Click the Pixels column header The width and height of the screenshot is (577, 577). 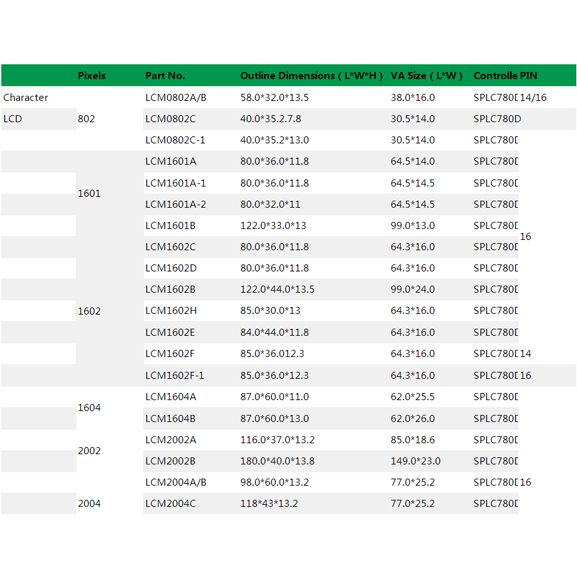92,75
